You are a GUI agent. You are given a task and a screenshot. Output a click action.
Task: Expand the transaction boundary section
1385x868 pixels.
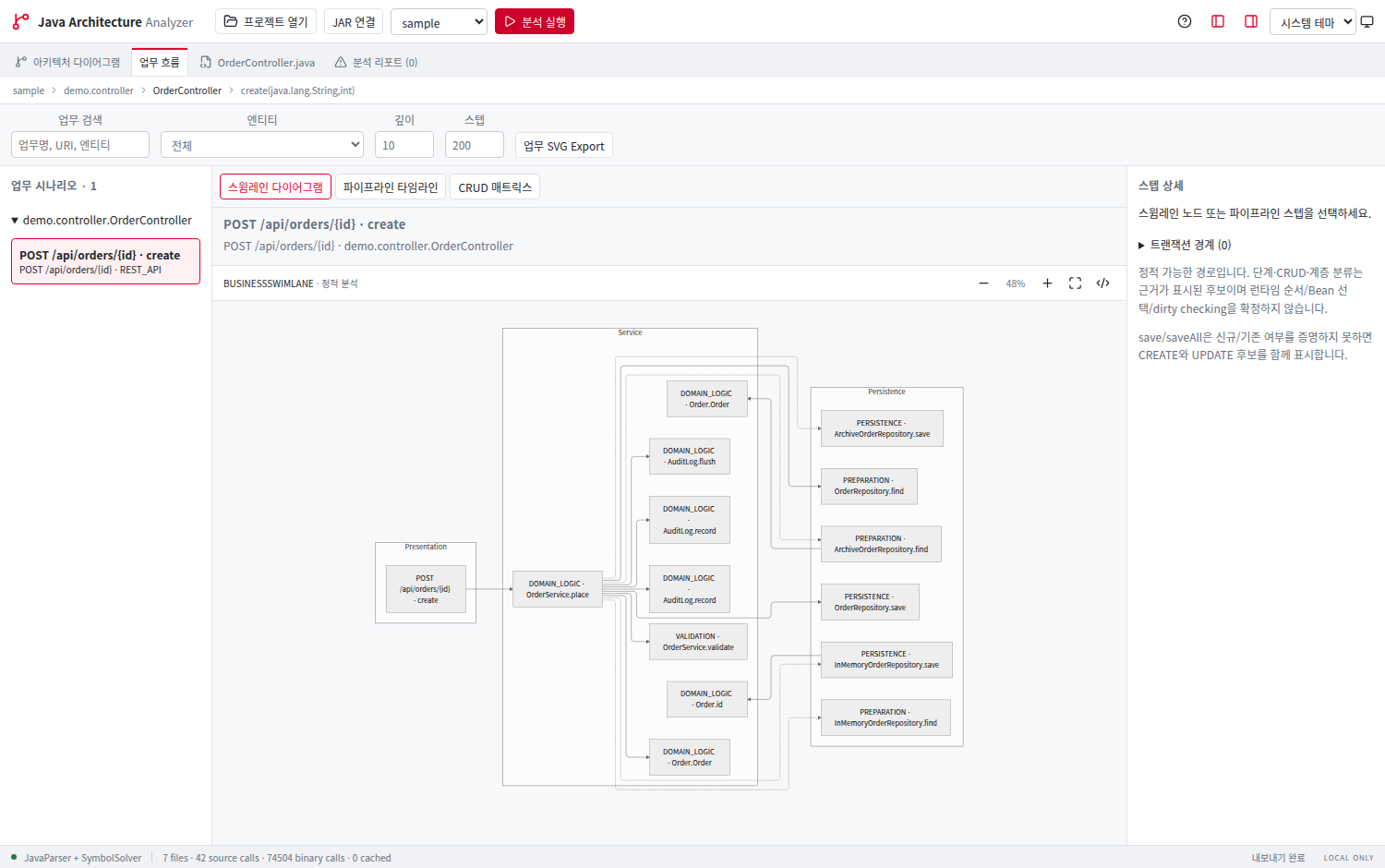click(1185, 245)
